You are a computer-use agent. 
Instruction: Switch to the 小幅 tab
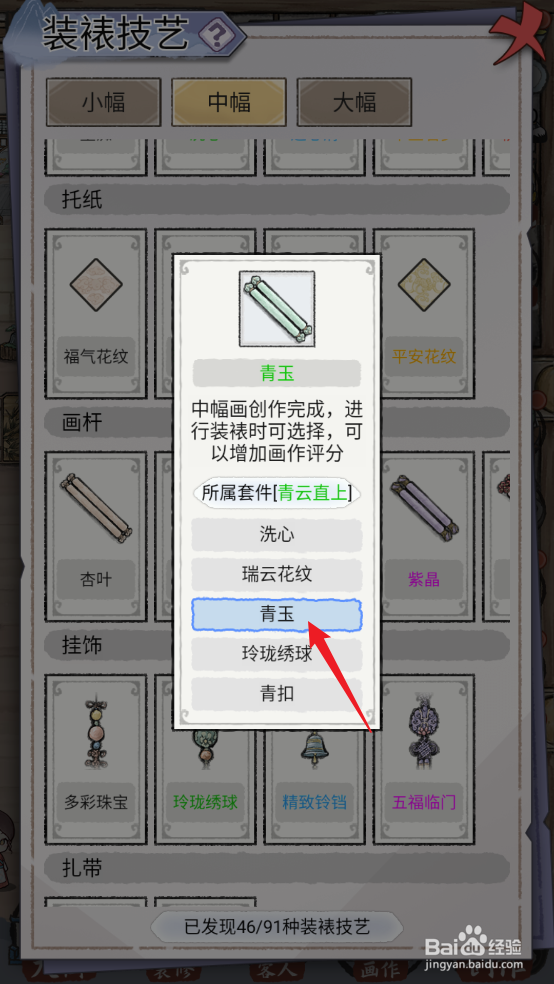pyautogui.click(x=103, y=102)
